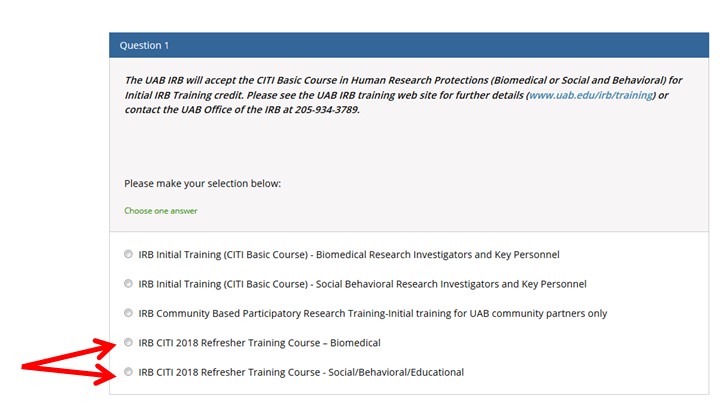This screenshot has width=723, height=407.
Task: Open the www.uab.edu/irb/training link
Action: [x=591, y=95]
